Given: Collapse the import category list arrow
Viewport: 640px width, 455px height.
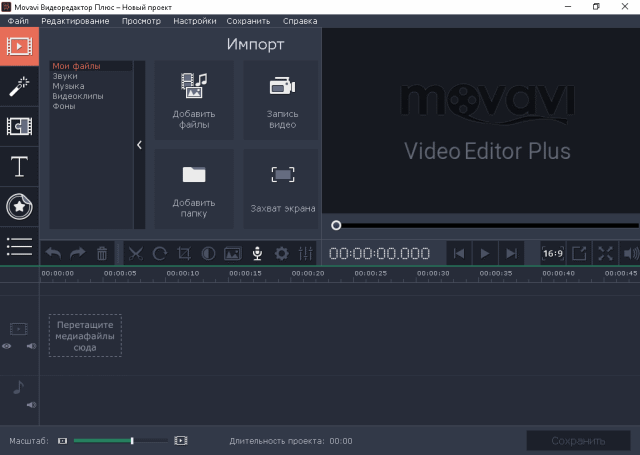Looking at the screenshot, I should point(139,144).
